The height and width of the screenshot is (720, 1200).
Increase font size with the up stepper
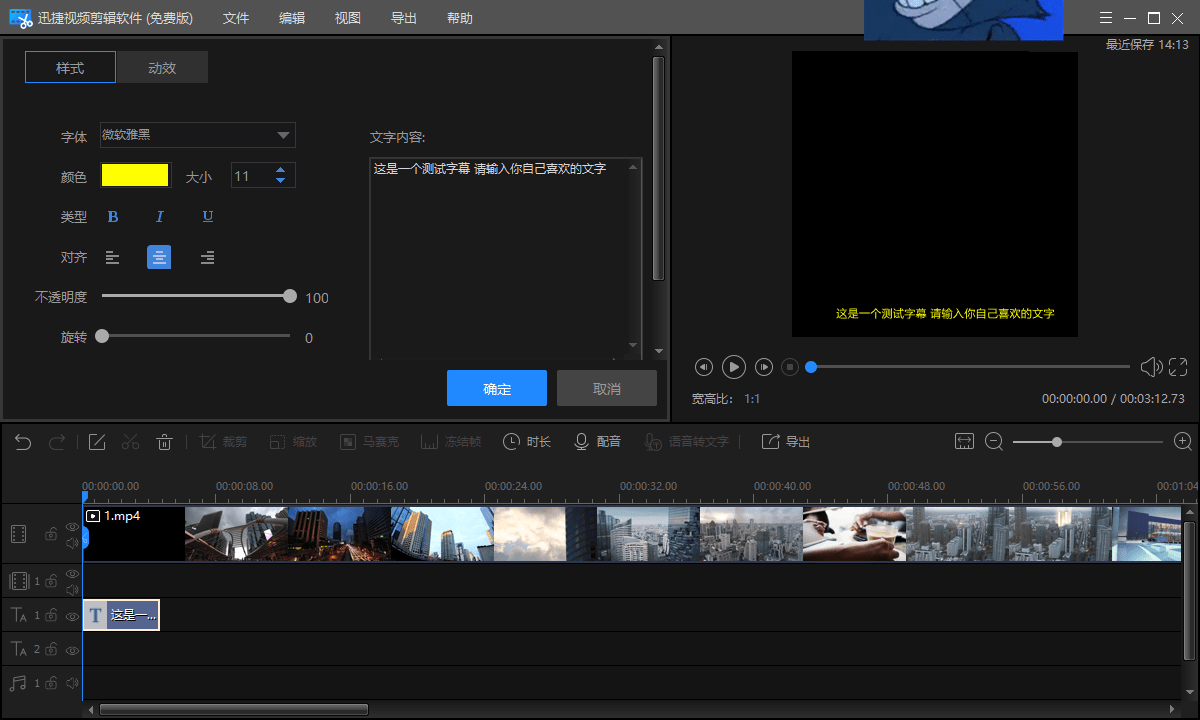coord(283,169)
